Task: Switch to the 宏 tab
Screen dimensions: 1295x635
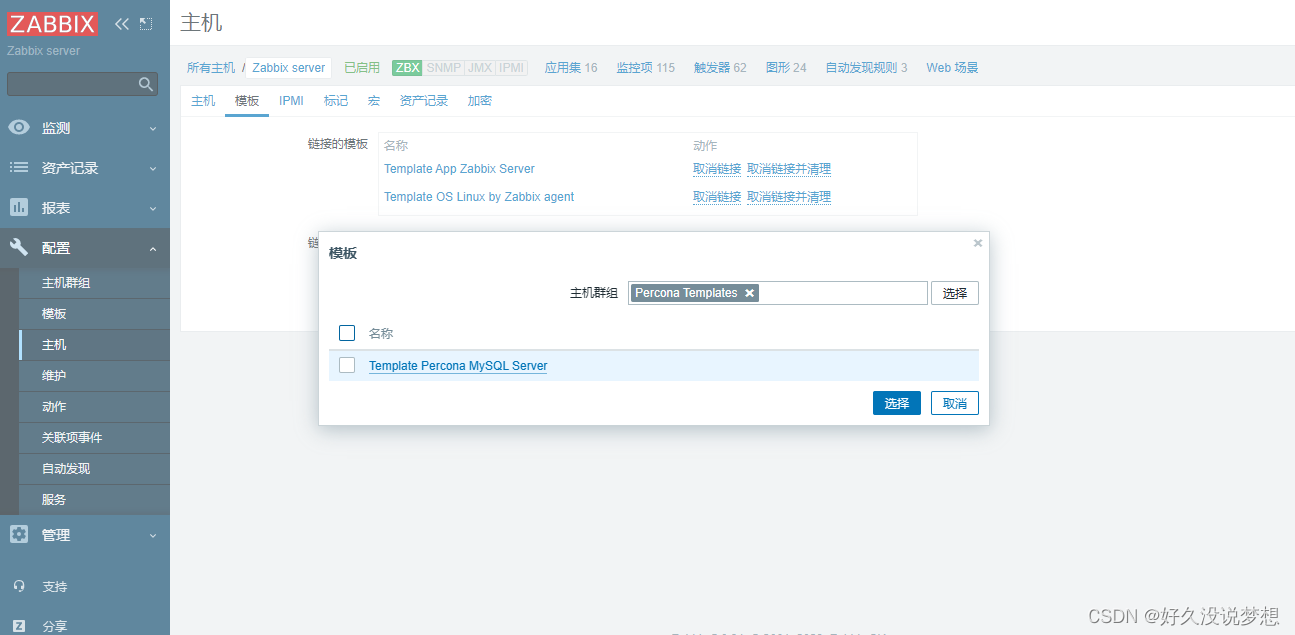Action: (374, 101)
